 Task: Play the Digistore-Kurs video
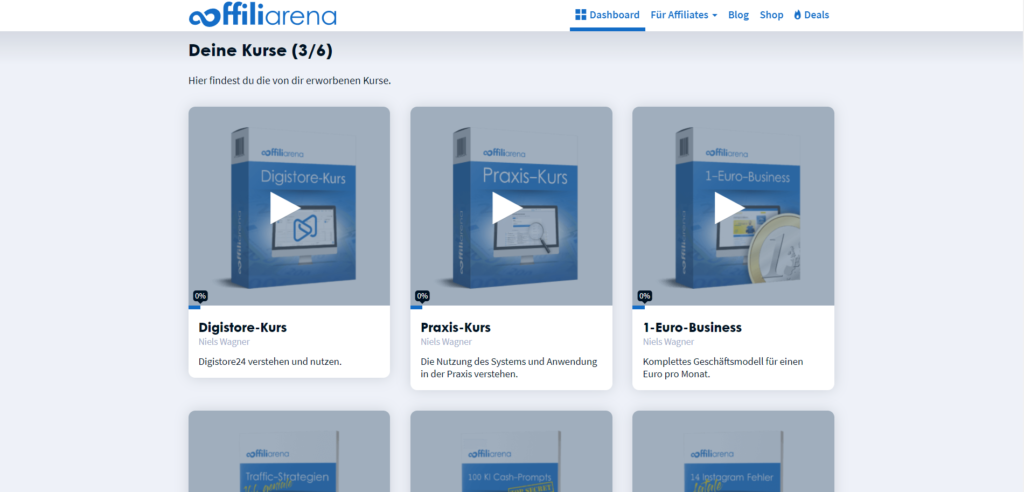click(285, 208)
